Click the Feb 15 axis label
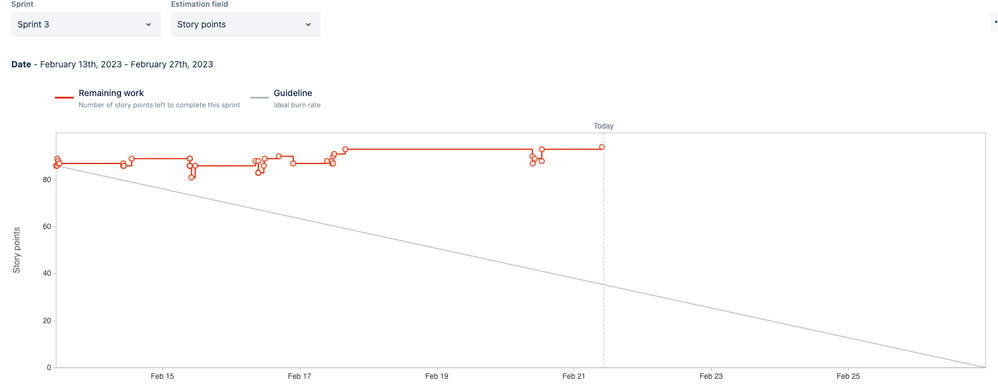 tap(162, 377)
